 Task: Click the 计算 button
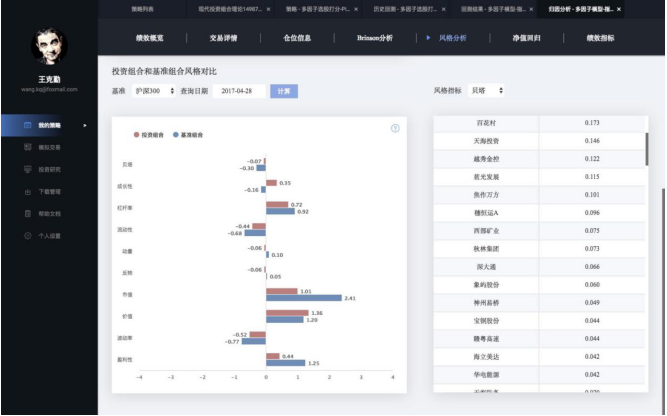click(x=284, y=91)
